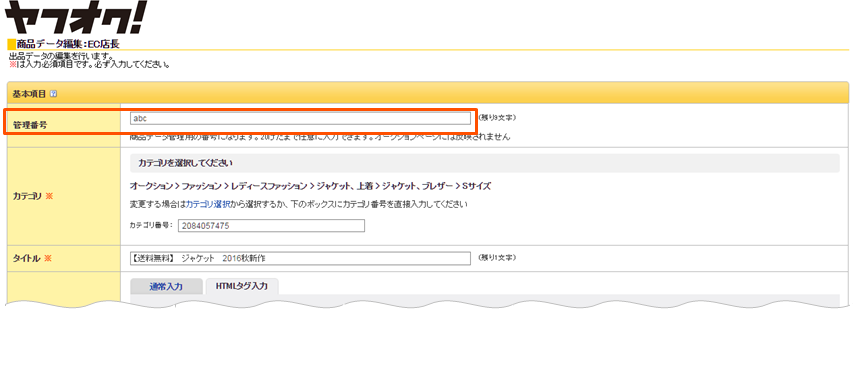Click the help icon next to 基本項目
This screenshot has height=365, width=859.
point(53,94)
